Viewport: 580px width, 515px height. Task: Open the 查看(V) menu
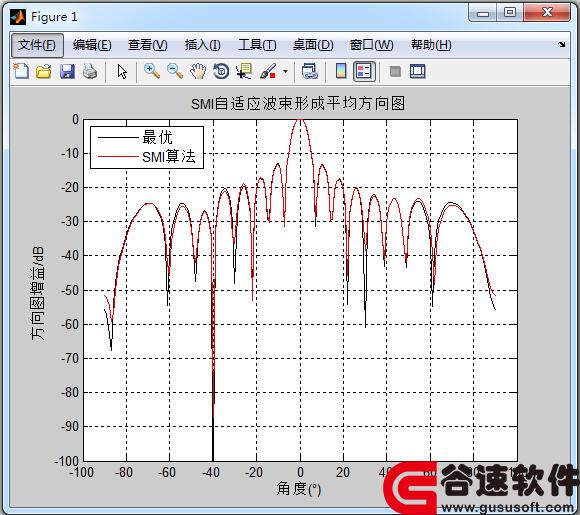[x=148, y=45]
